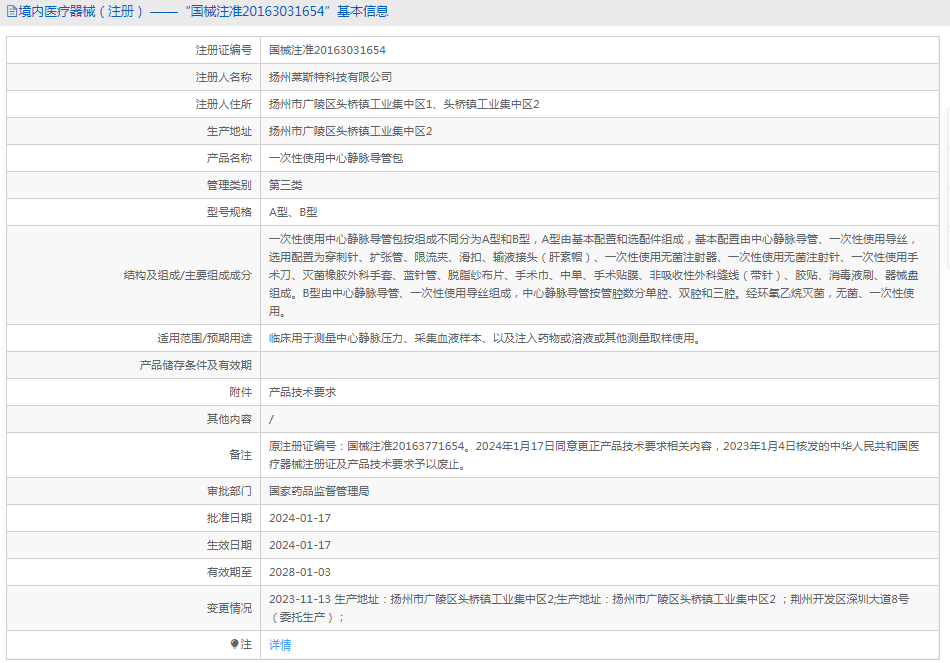Click the 适用范围/预期用途 label
The width and height of the screenshot is (950, 663).
205,338
